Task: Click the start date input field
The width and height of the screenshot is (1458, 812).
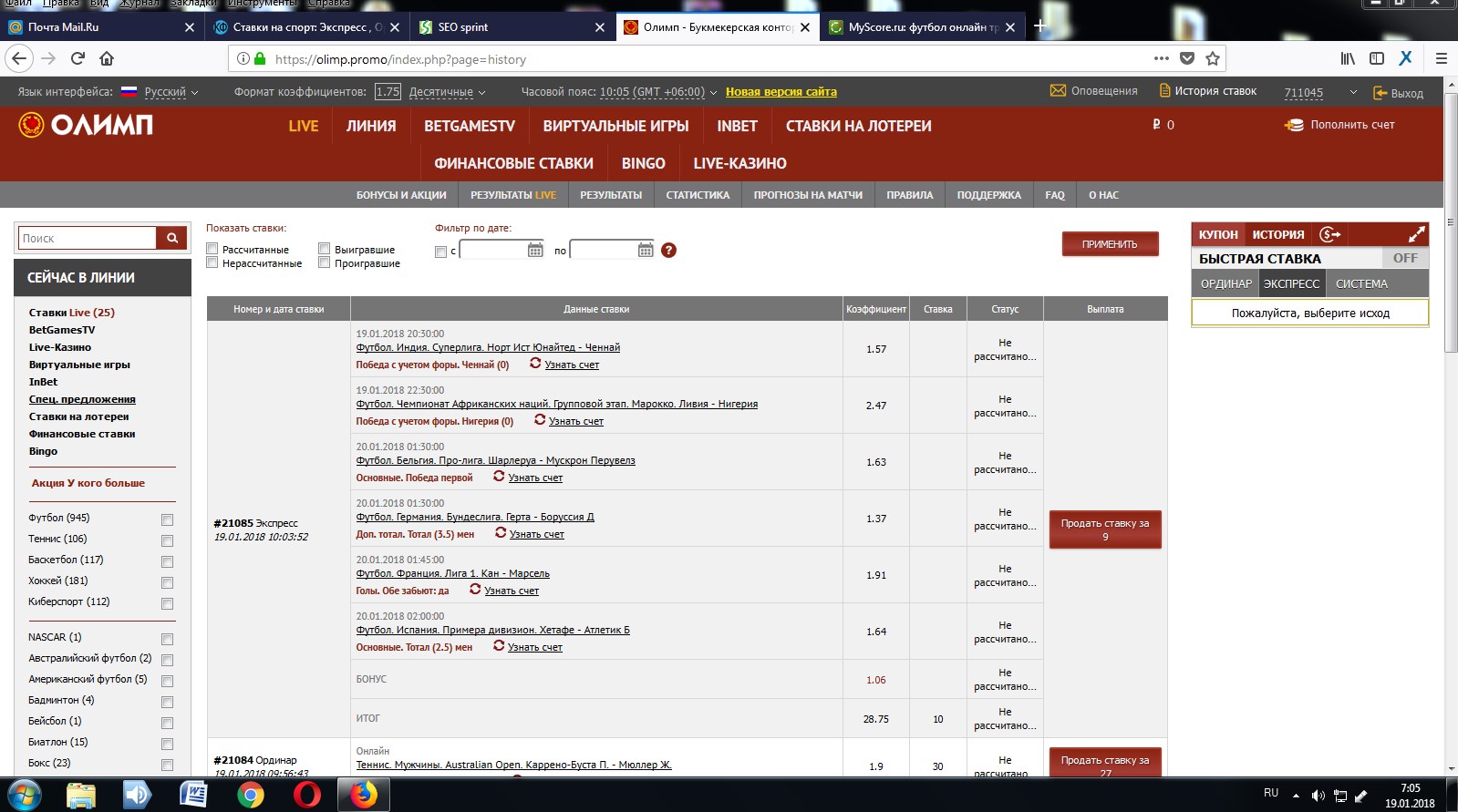Action: tap(493, 250)
